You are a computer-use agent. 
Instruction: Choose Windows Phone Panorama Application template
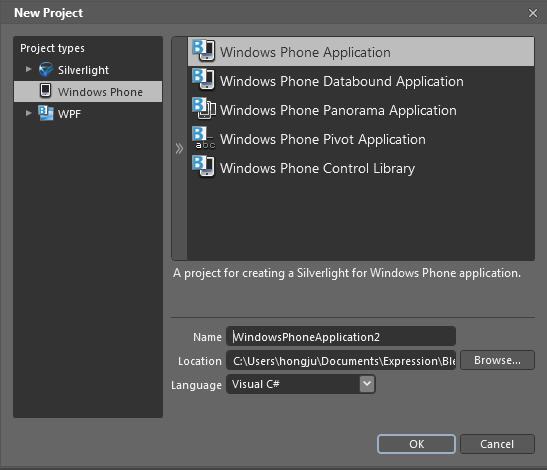click(x=361, y=110)
